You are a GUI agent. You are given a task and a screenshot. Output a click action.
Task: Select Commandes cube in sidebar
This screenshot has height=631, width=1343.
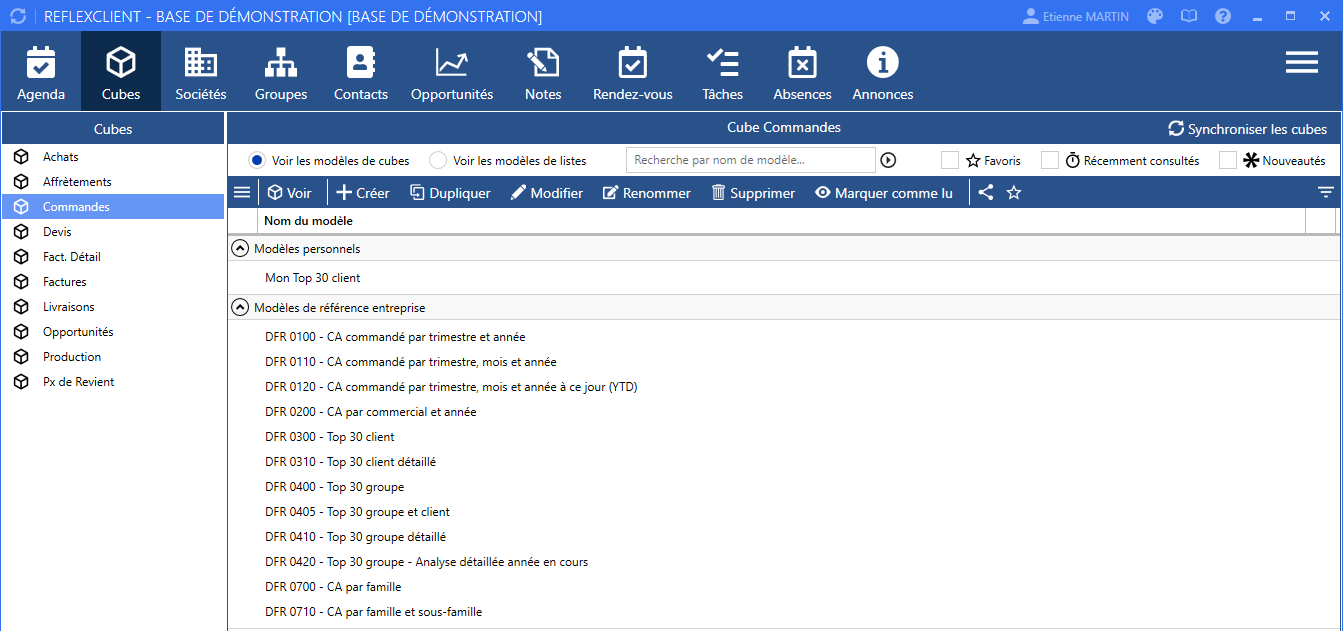(x=113, y=207)
